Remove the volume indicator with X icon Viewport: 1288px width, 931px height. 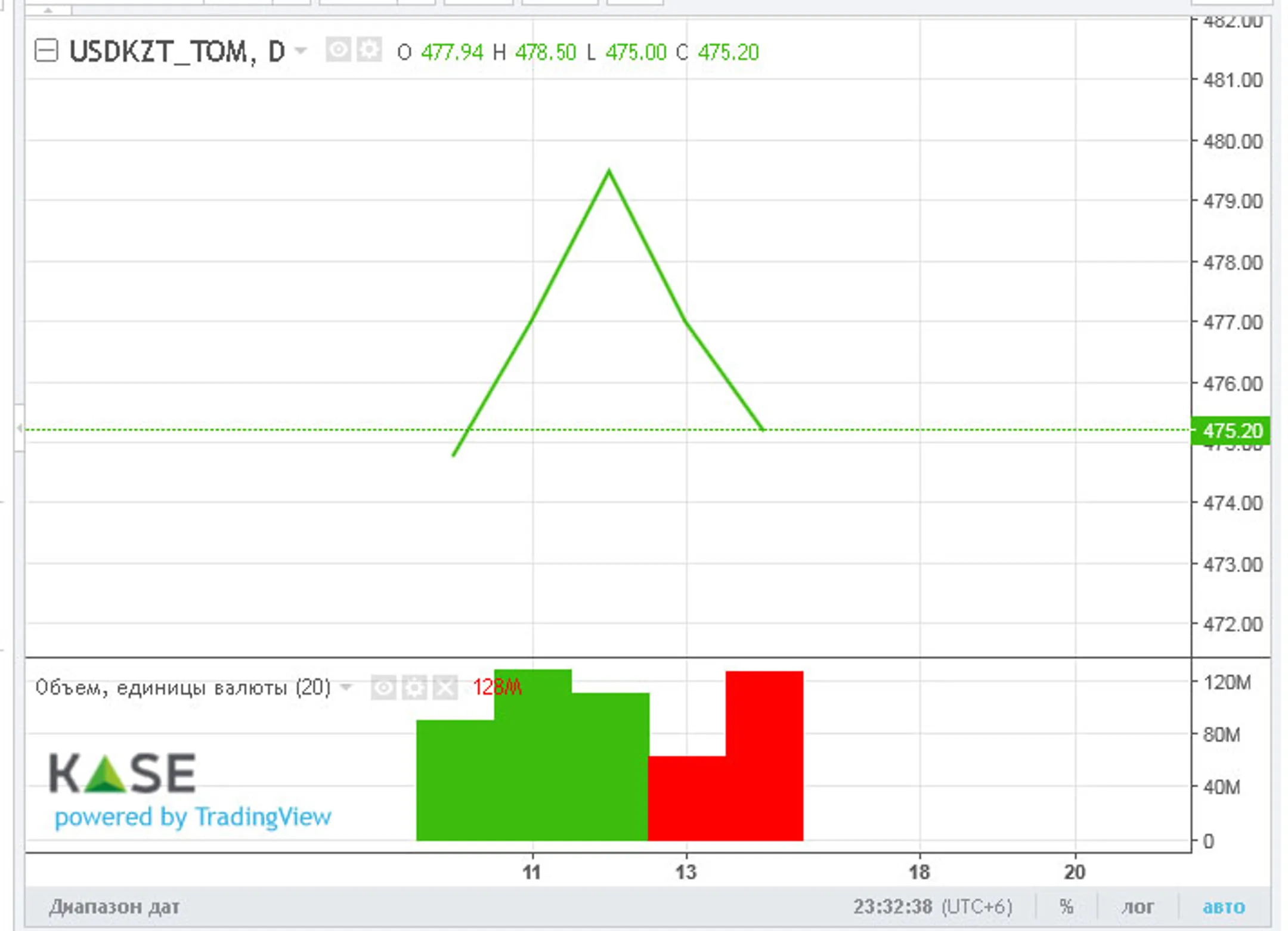click(445, 687)
